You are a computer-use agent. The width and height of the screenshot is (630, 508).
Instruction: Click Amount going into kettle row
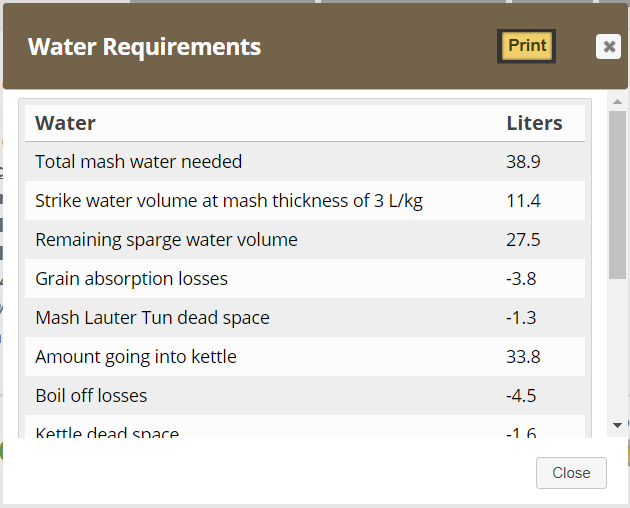(305, 356)
